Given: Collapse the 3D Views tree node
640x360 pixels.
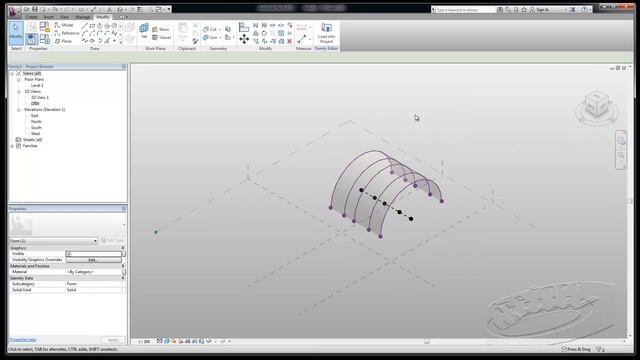Looking at the screenshot, I should tap(18, 92).
